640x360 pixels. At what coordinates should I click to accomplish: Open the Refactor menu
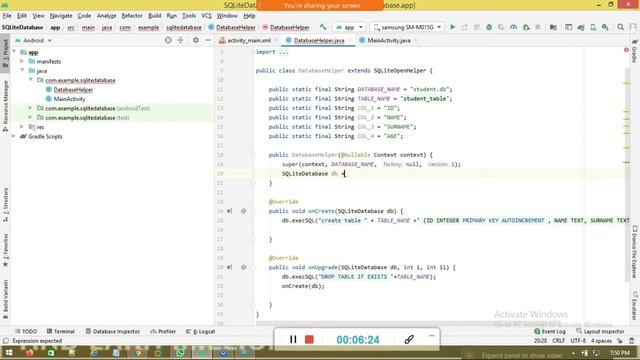click(x=132, y=16)
